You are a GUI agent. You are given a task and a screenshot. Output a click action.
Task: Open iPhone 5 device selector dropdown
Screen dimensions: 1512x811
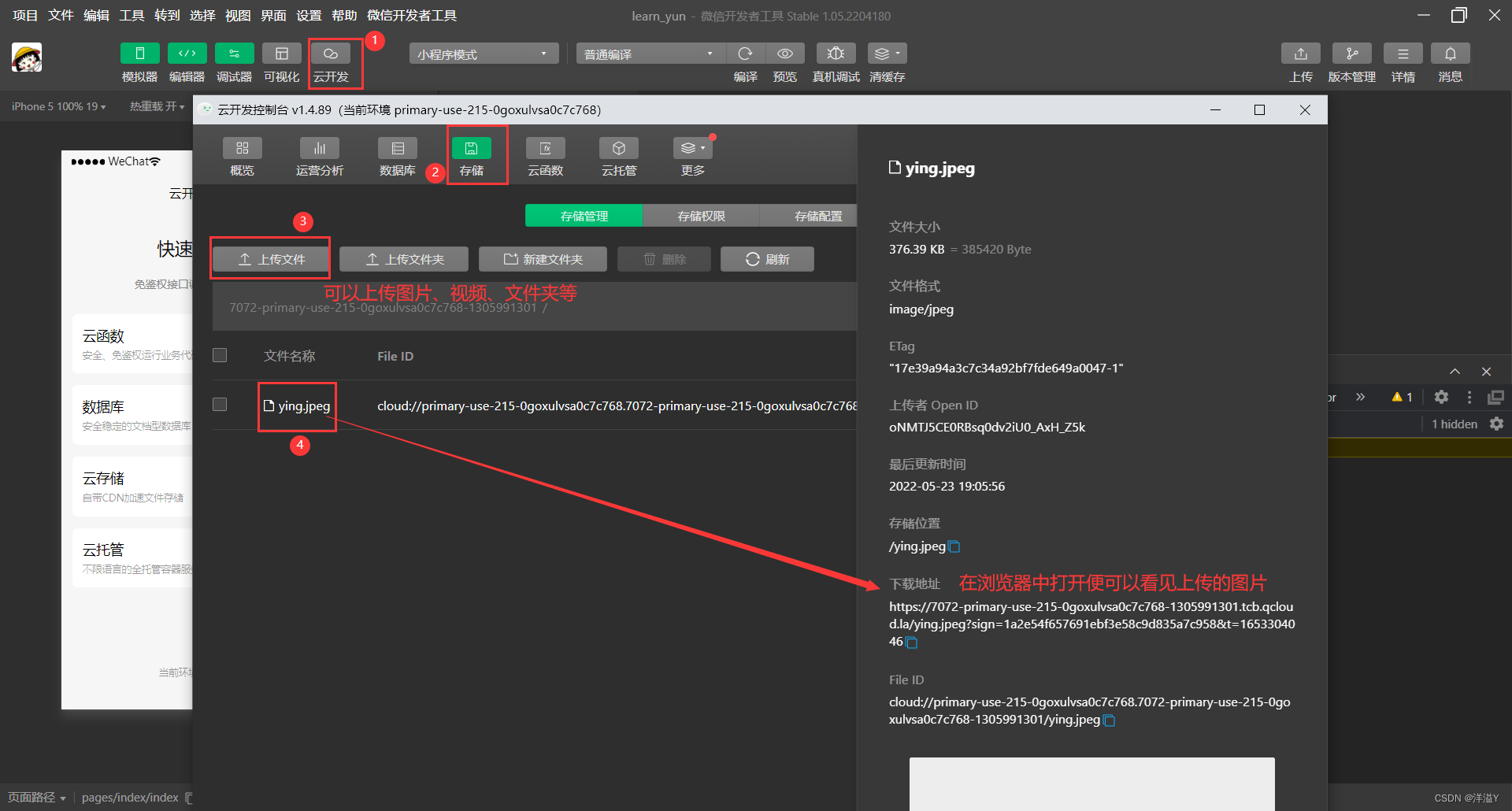coord(58,106)
